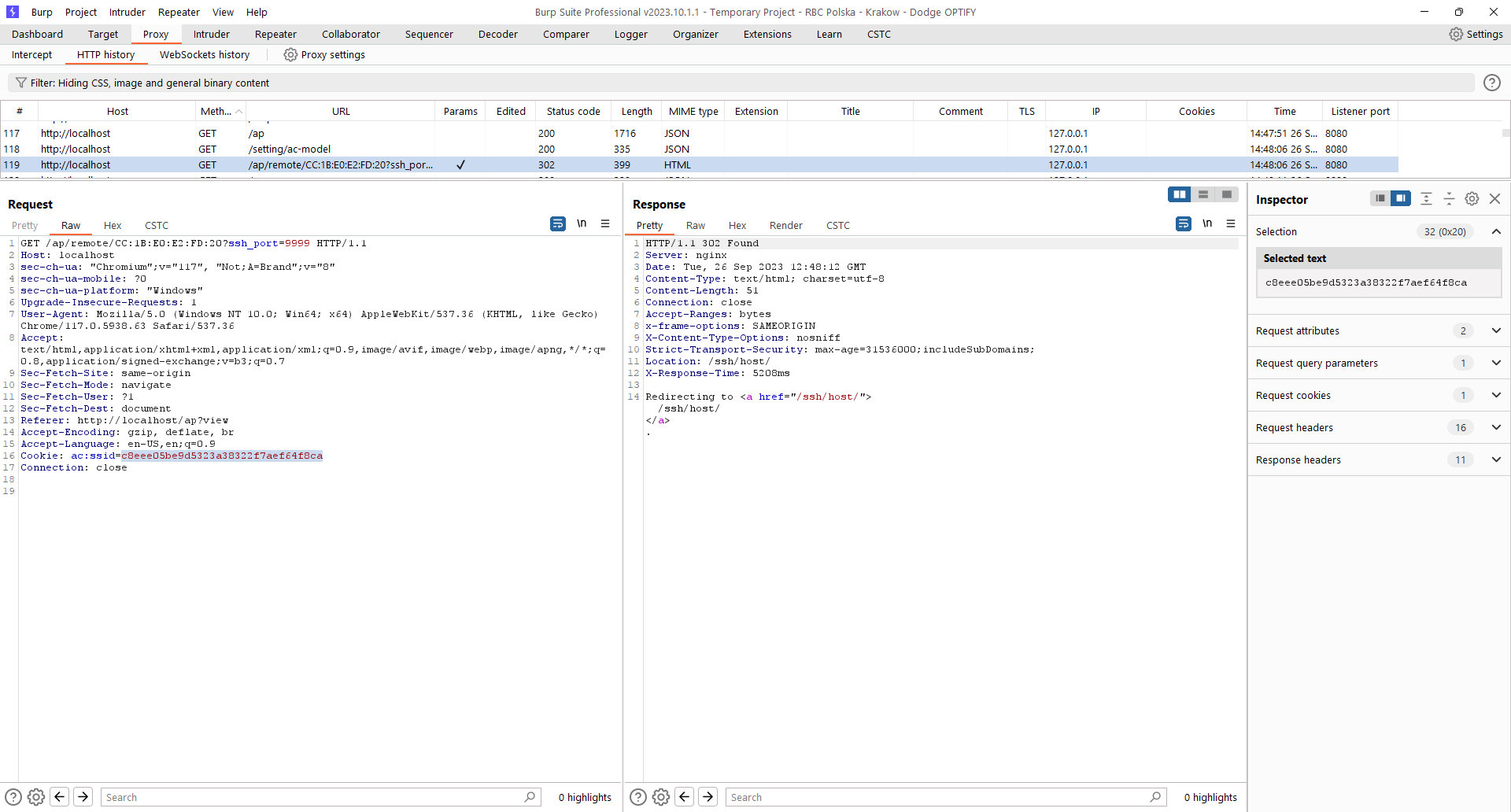The width and height of the screenshot is (1511, 812).
Task: Go to previous match in Request search
Action: tap(60, 796)
